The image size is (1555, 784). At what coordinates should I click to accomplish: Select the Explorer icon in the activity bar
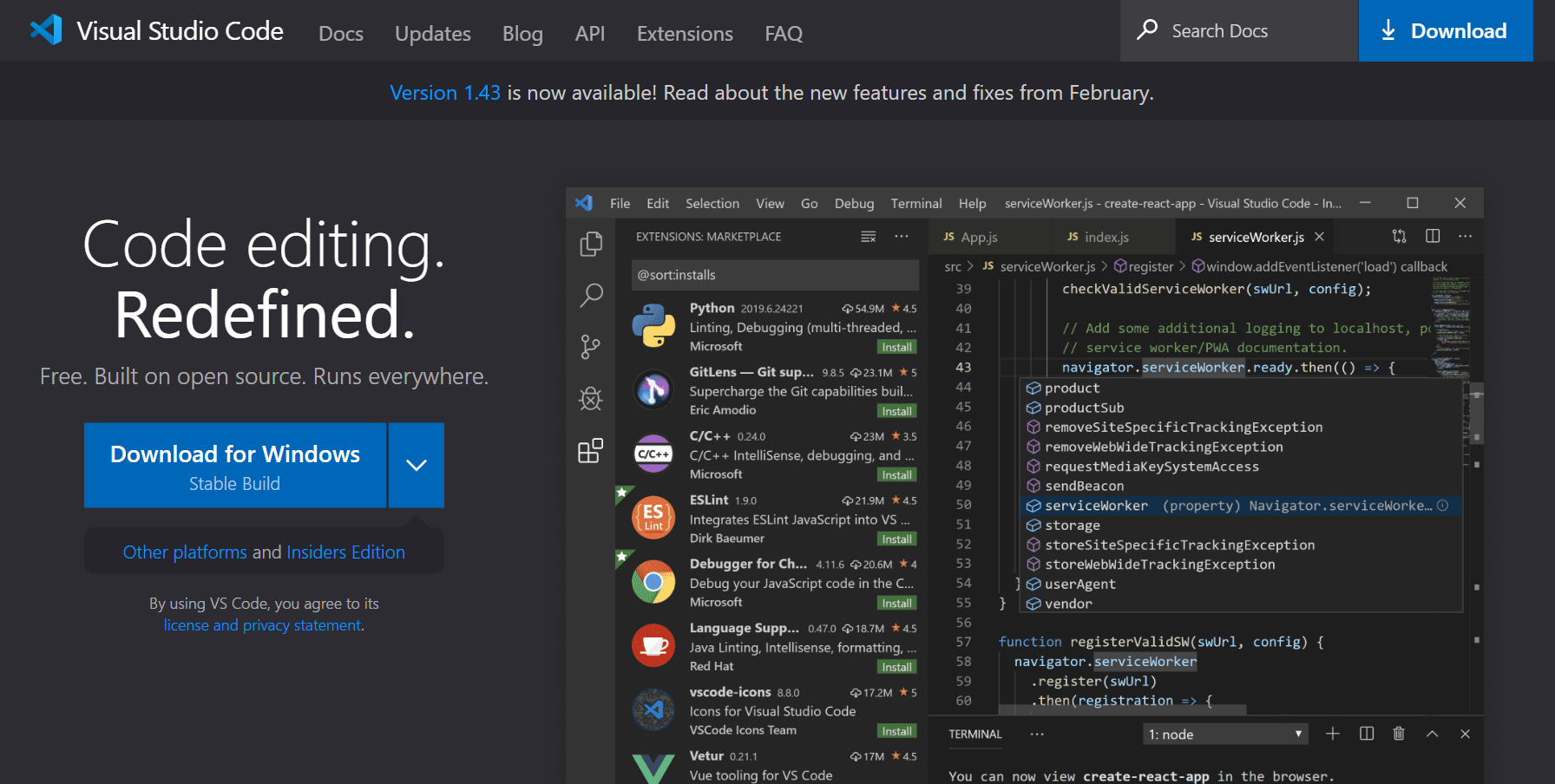pyautogui.click(x=591, y=244)
